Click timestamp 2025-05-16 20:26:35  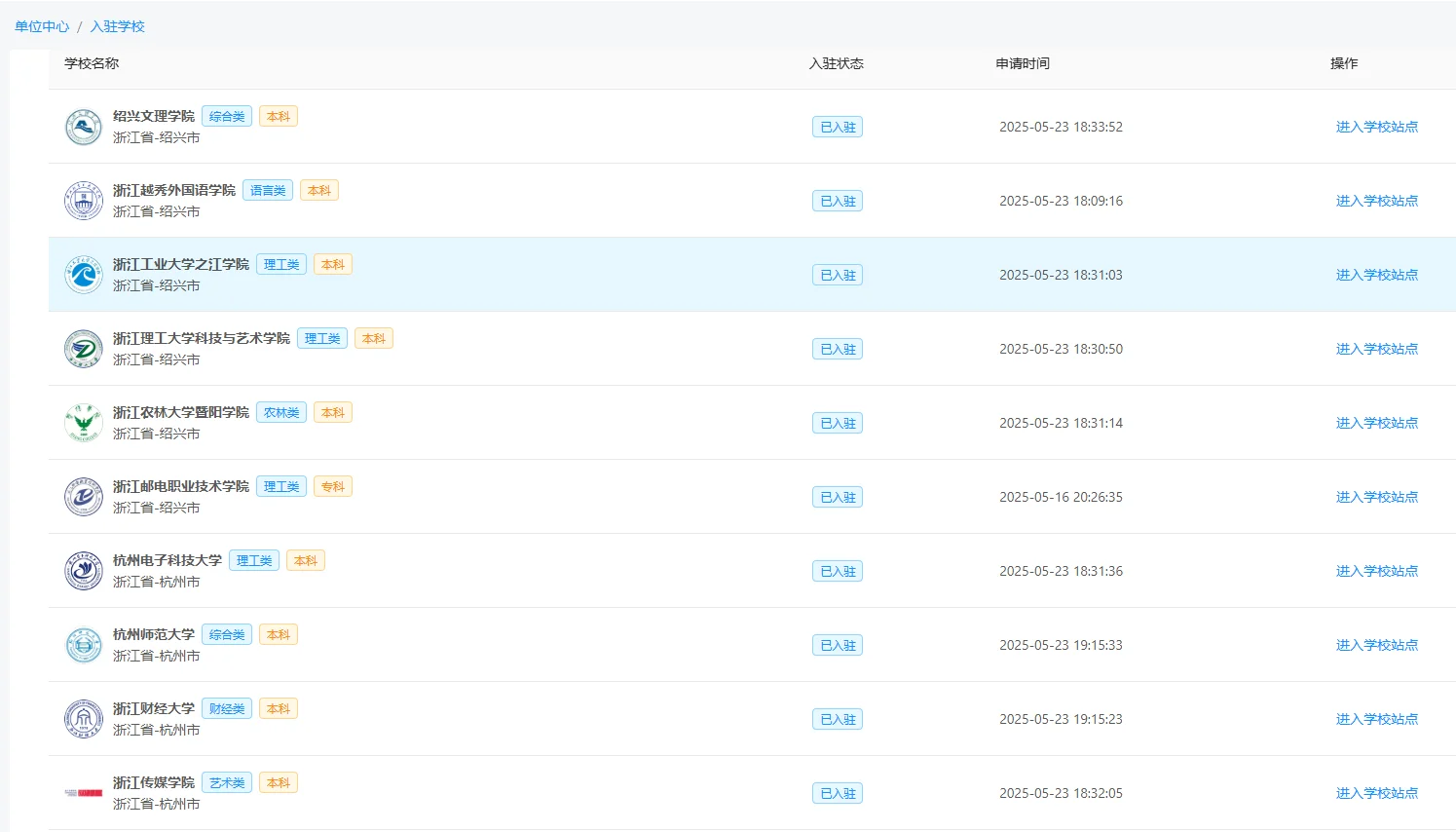coord(1061,497)
